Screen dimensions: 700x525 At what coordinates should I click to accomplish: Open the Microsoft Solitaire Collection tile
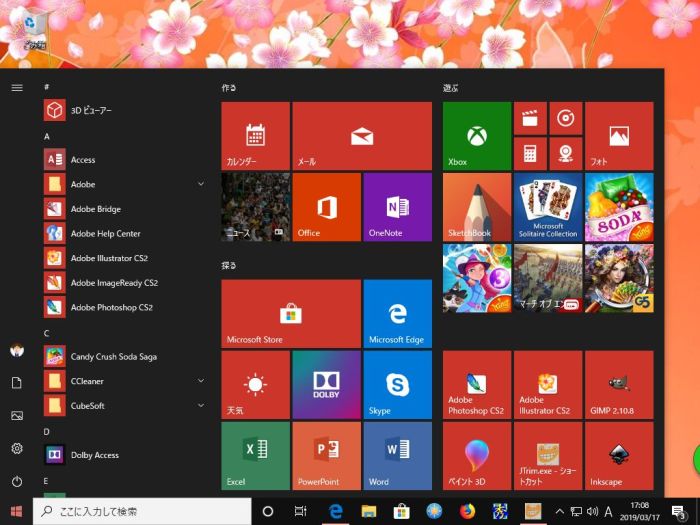(547, 207)
